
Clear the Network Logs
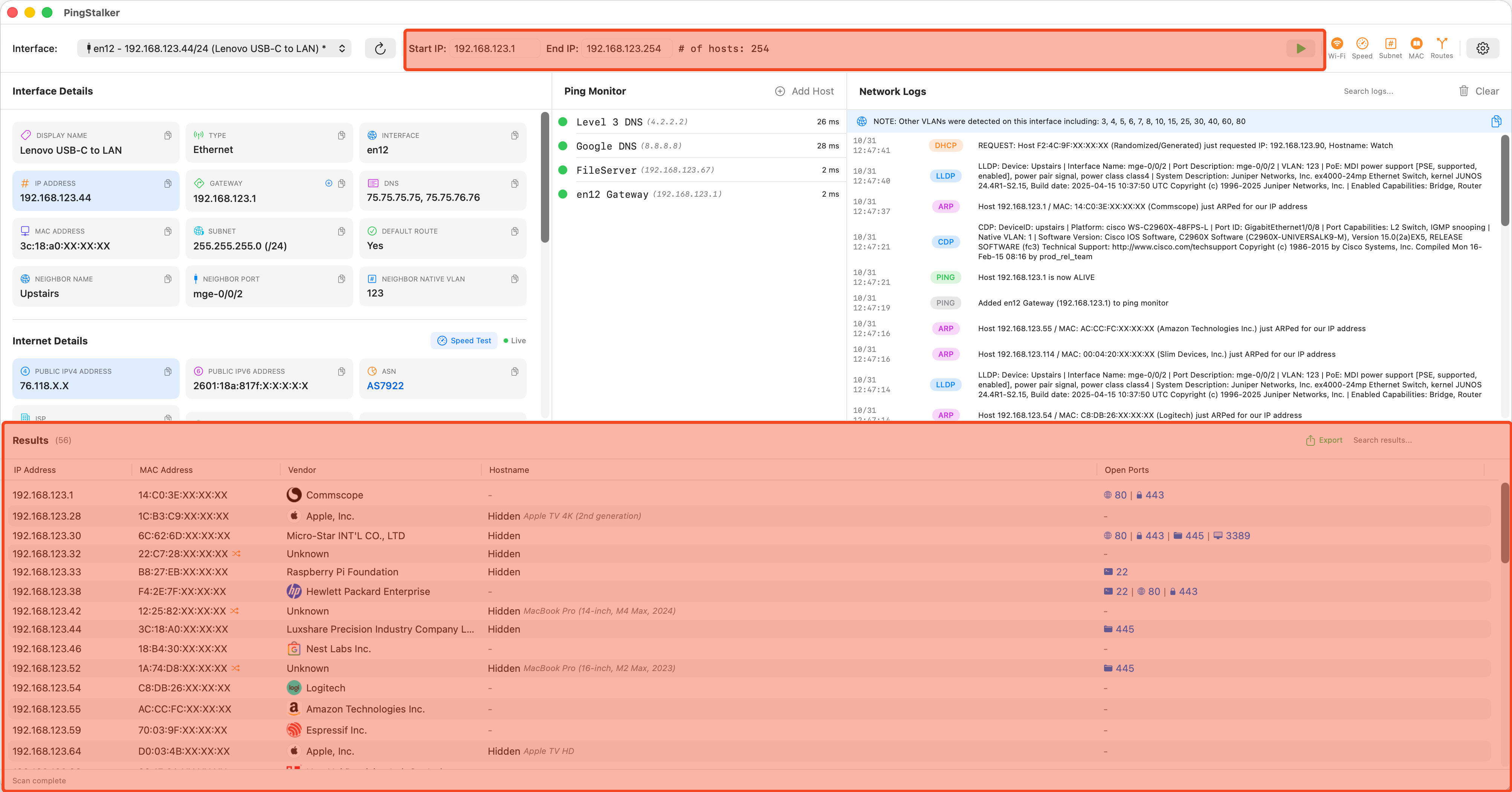tap(1478, 91)
